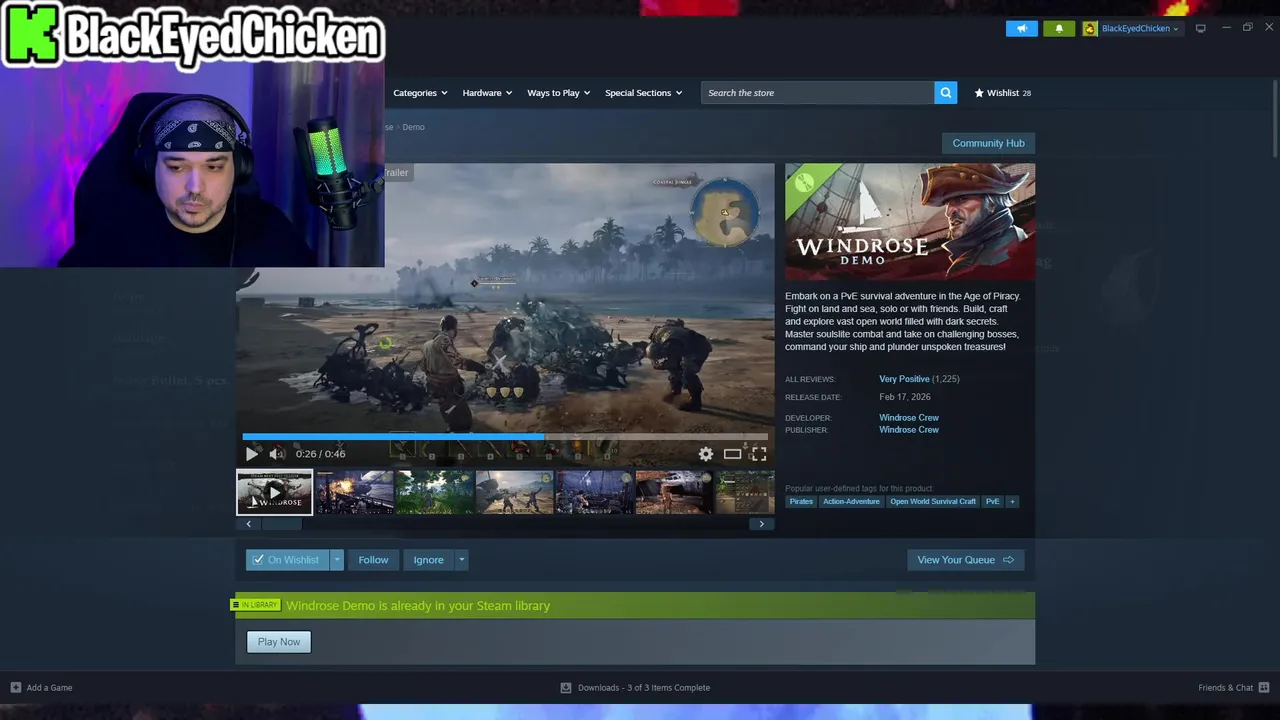
Task: Enter fullscreen on the trailer player
Action: click(x=759, y=454)
